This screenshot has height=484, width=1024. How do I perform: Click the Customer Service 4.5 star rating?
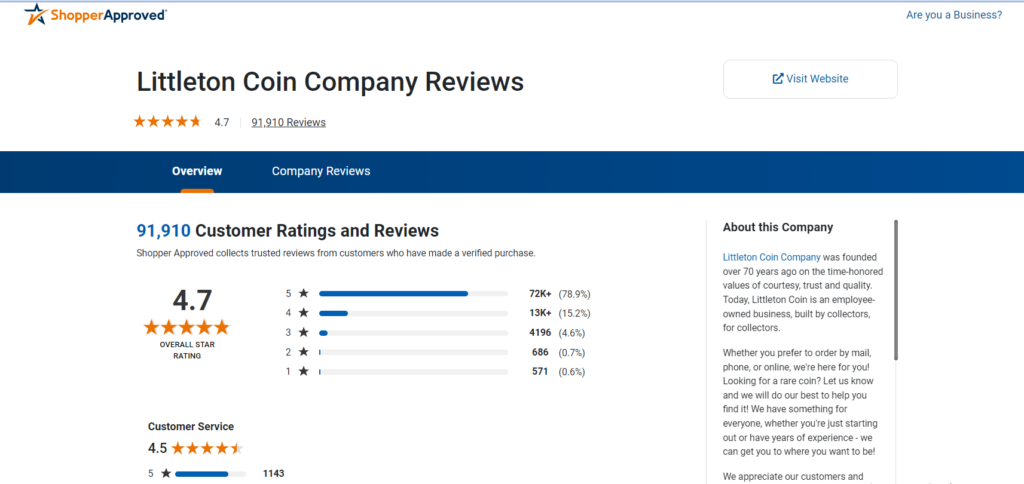207,448
